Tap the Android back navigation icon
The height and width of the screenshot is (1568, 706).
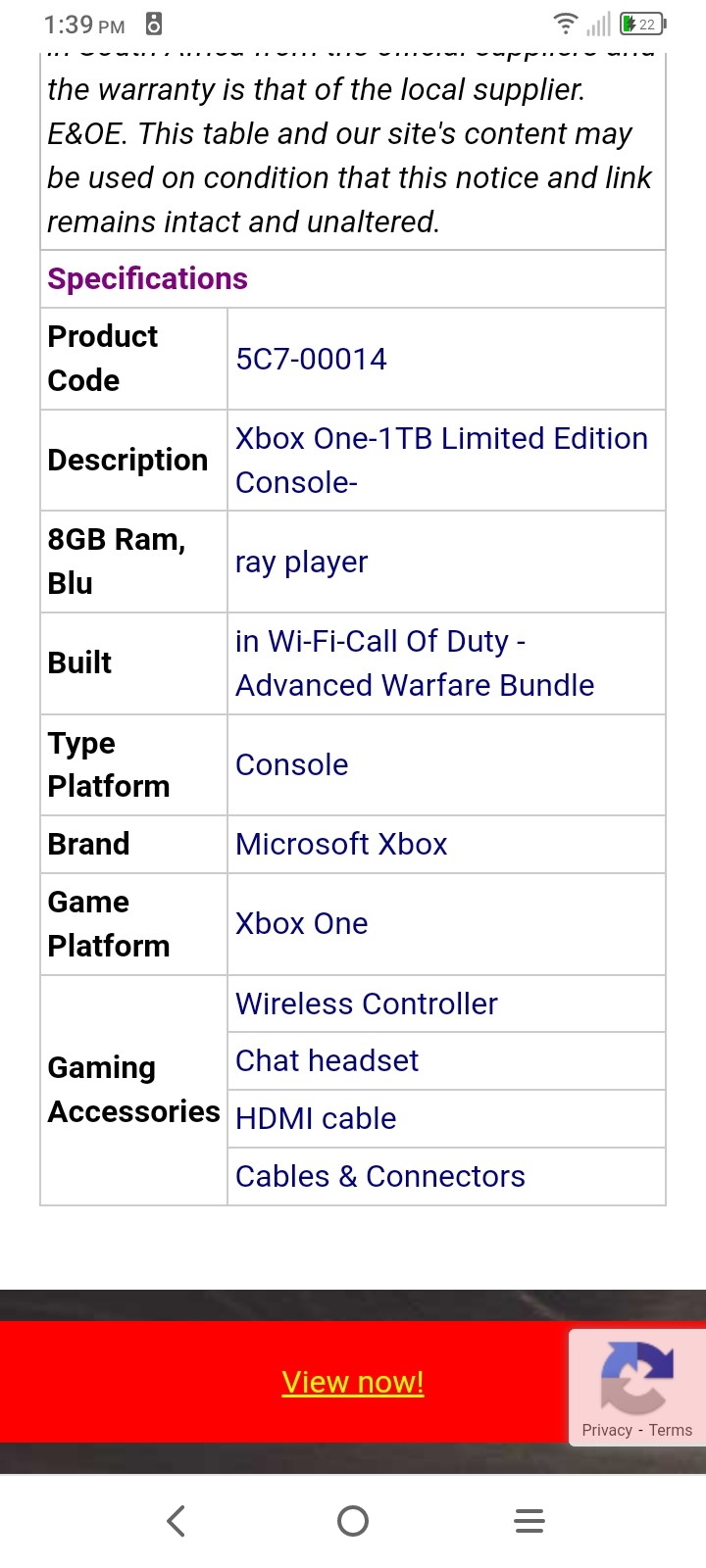tap(176, 1521)
